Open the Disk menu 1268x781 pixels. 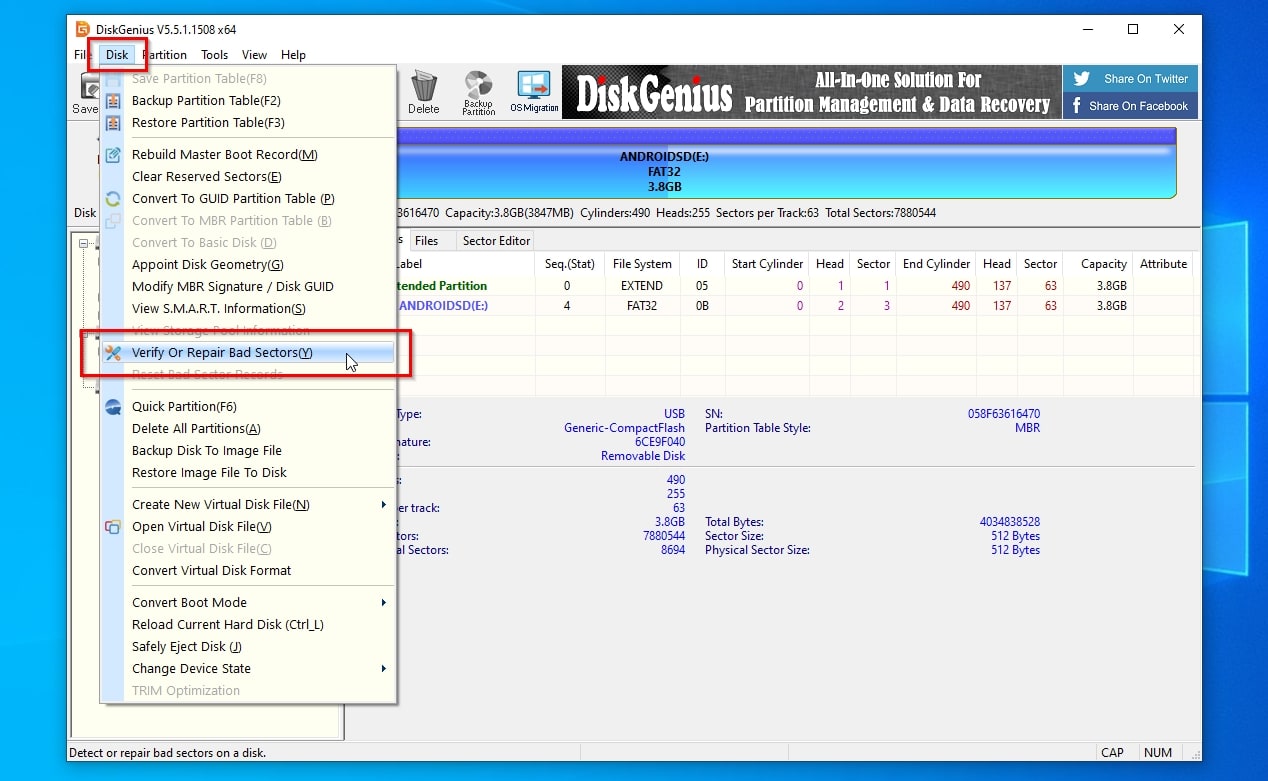pos(117,55)
